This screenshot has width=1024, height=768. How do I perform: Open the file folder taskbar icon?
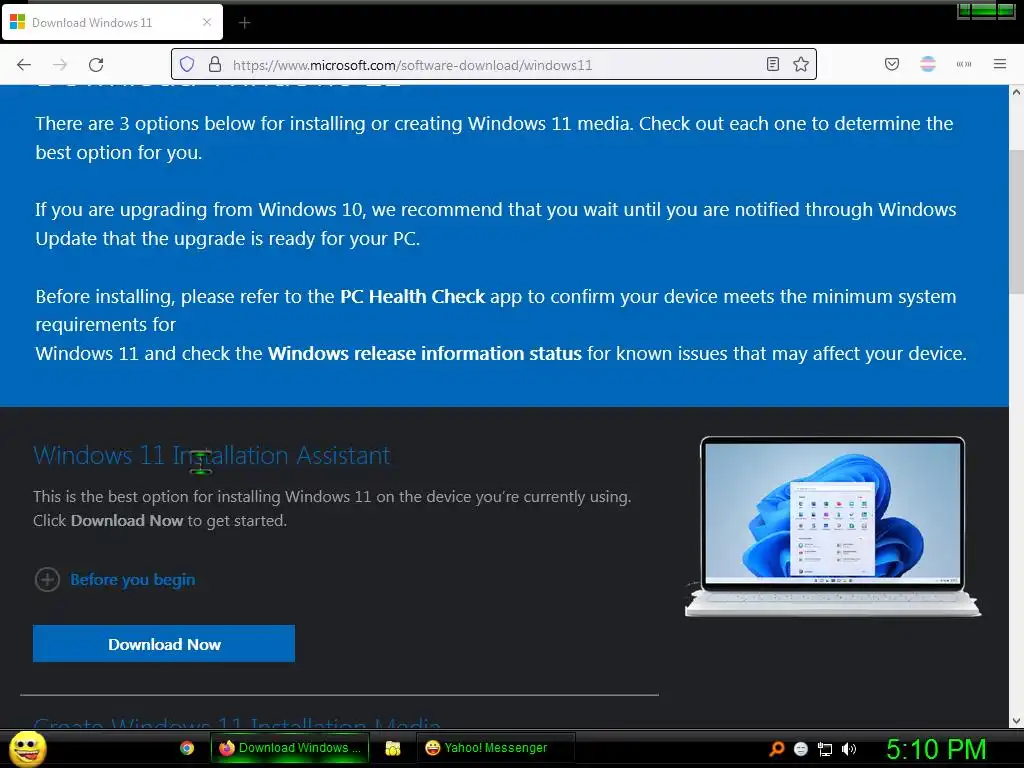[392, 748]
